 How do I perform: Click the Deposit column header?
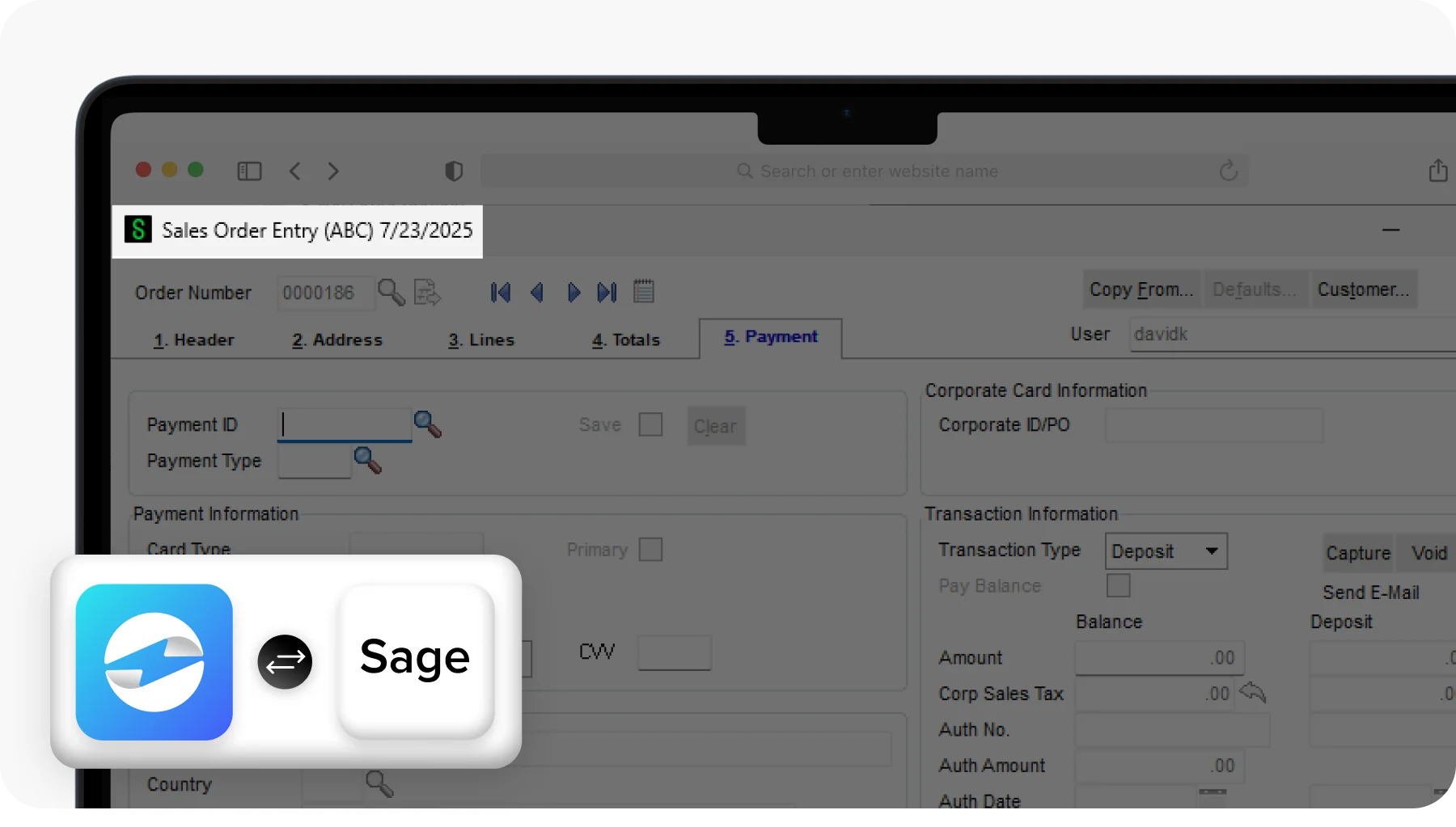click(1341, 622)
